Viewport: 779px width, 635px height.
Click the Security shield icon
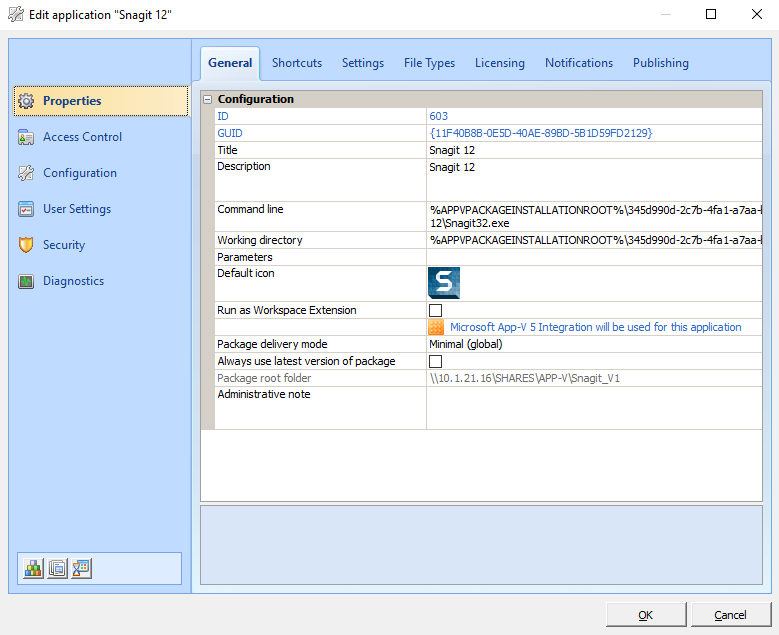26,245
